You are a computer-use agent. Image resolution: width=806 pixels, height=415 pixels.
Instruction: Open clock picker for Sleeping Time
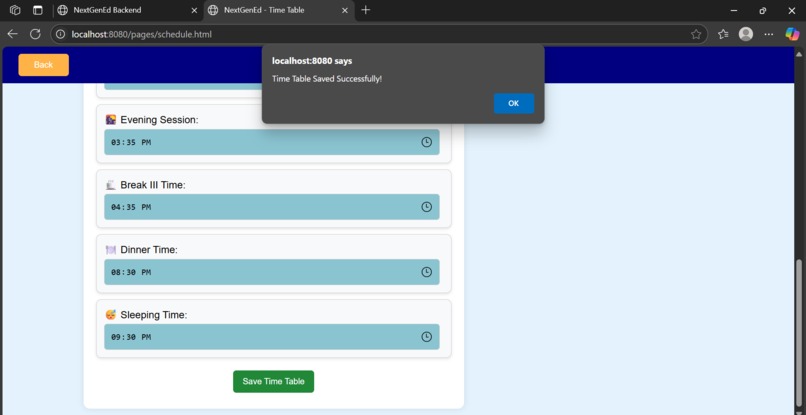pyautogui.click(x=426, y=337)
